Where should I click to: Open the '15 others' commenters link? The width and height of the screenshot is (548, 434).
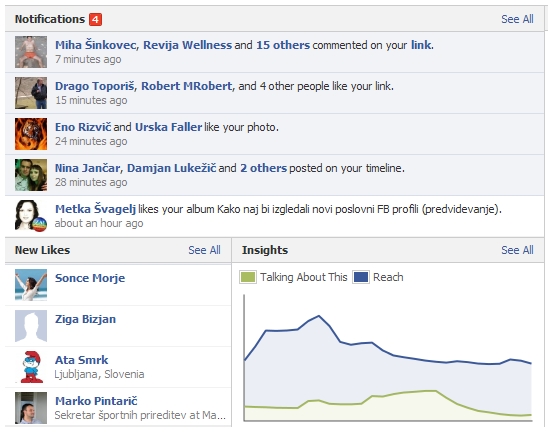pos(283,45)
